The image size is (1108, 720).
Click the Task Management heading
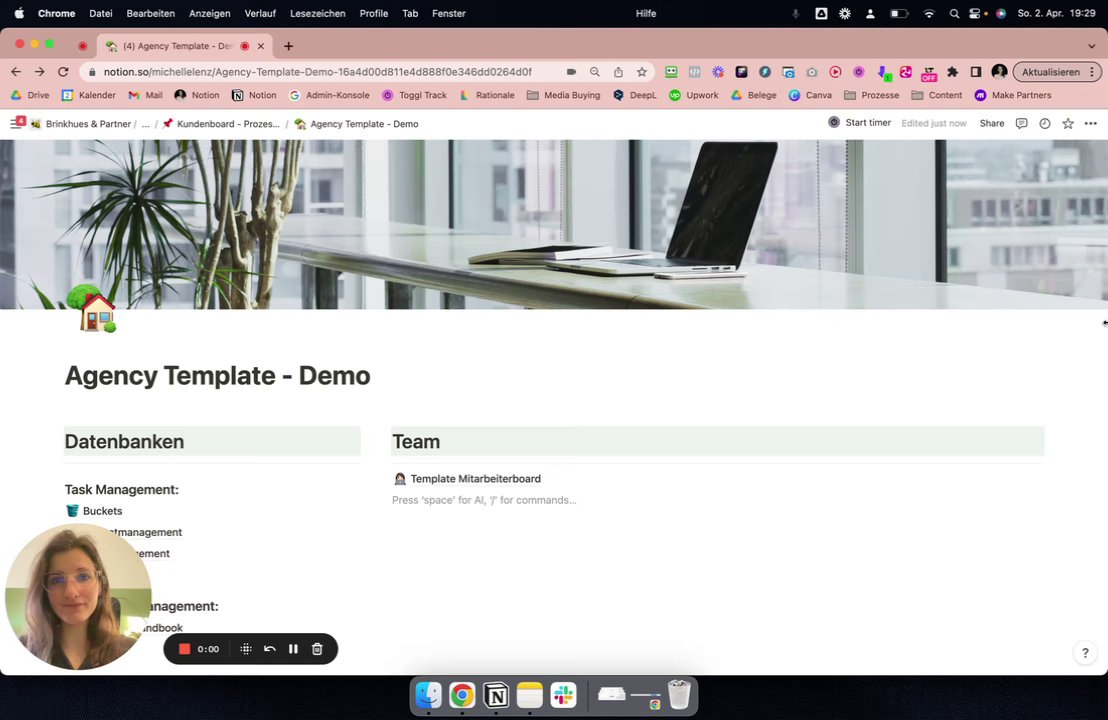(x=122, y=489)
